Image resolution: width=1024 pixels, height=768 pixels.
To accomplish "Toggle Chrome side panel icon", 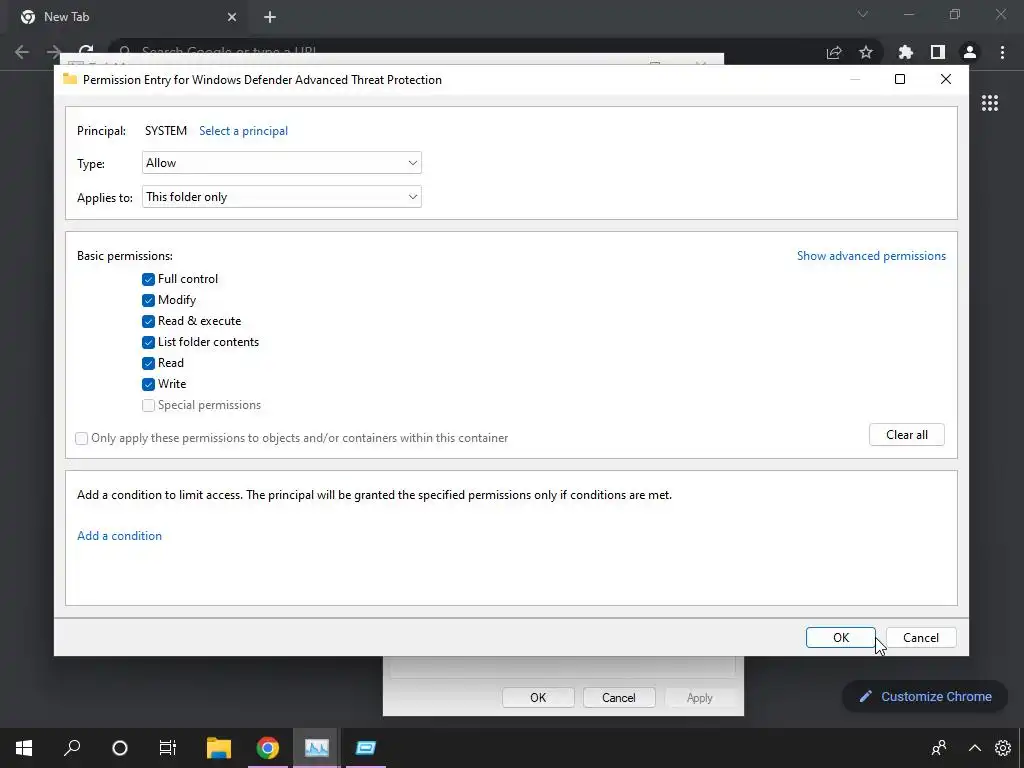I will pyautogui.click(x=938, y=52).
